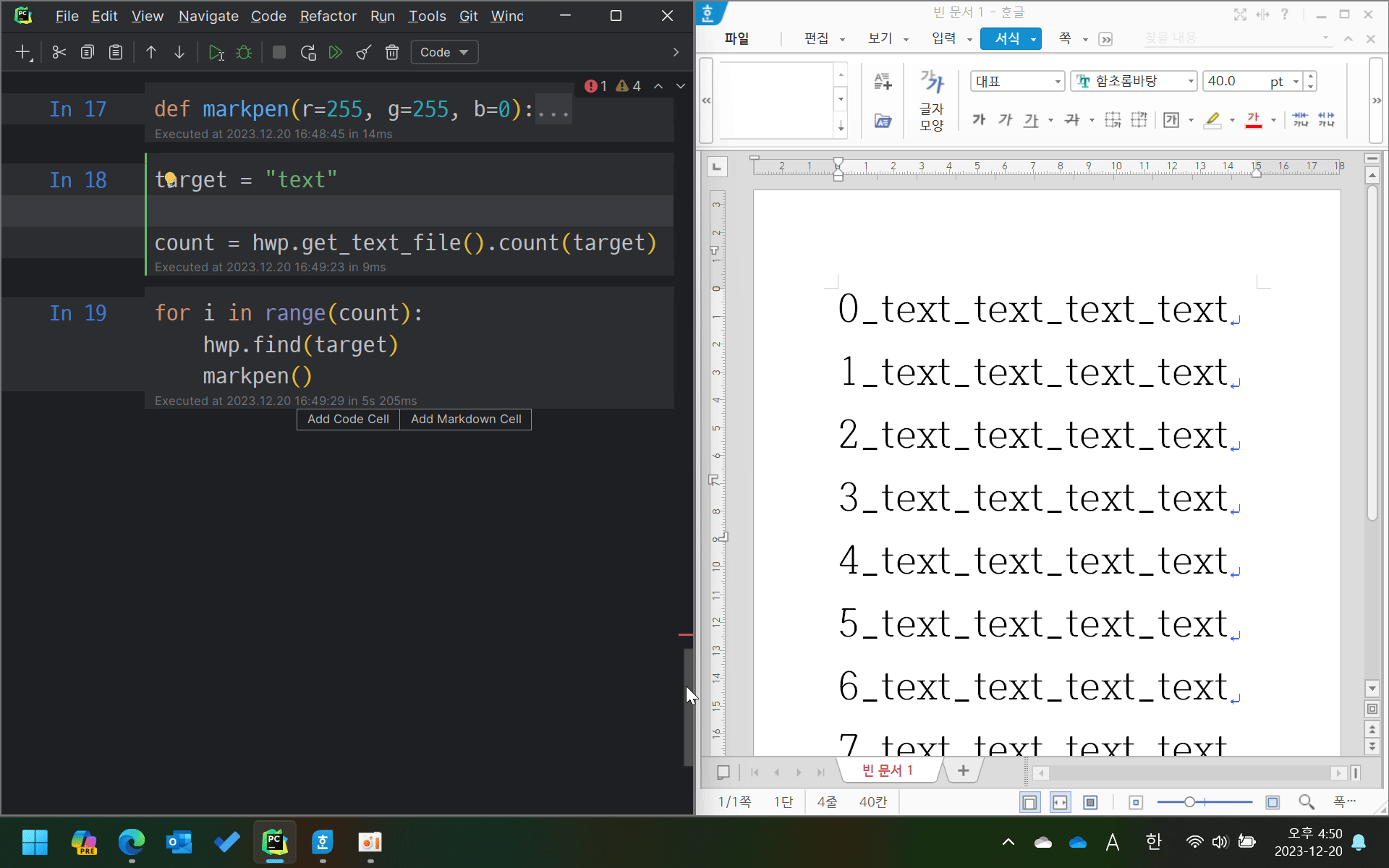Show hidden system tray icons chevron
Image resolution: width=1389 pixels, height=868 pixels.
[x=1008, y=842]
